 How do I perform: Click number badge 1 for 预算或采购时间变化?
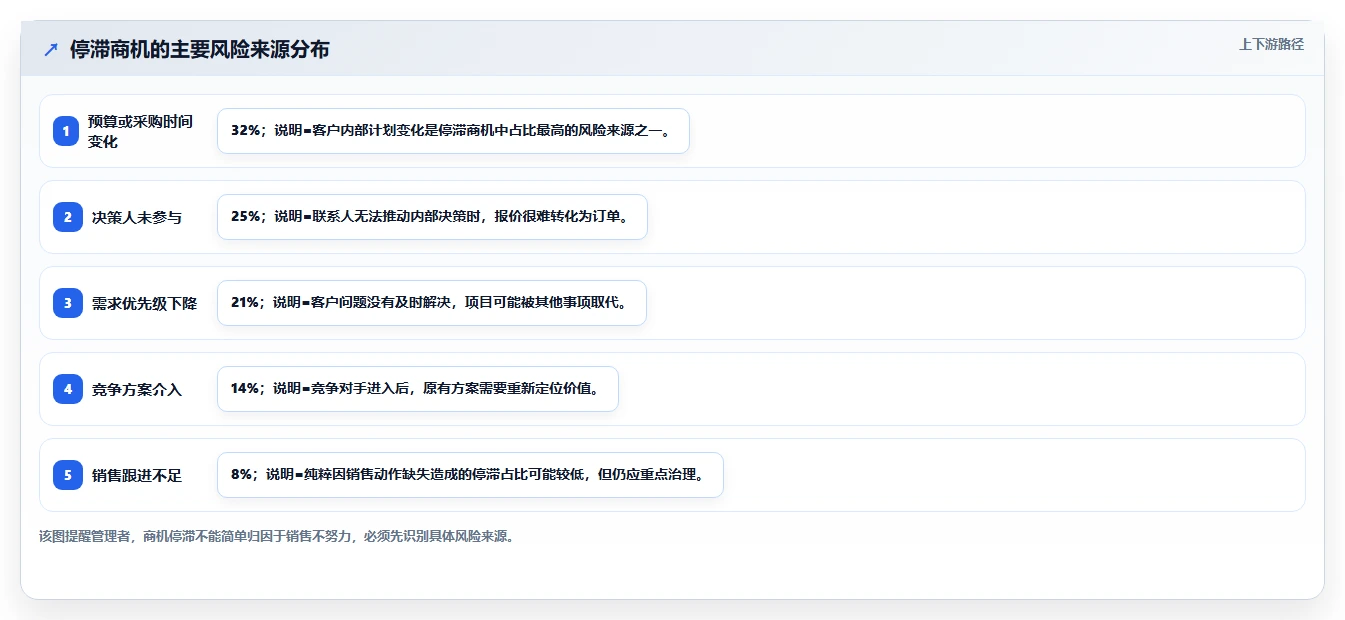[67, 131]
